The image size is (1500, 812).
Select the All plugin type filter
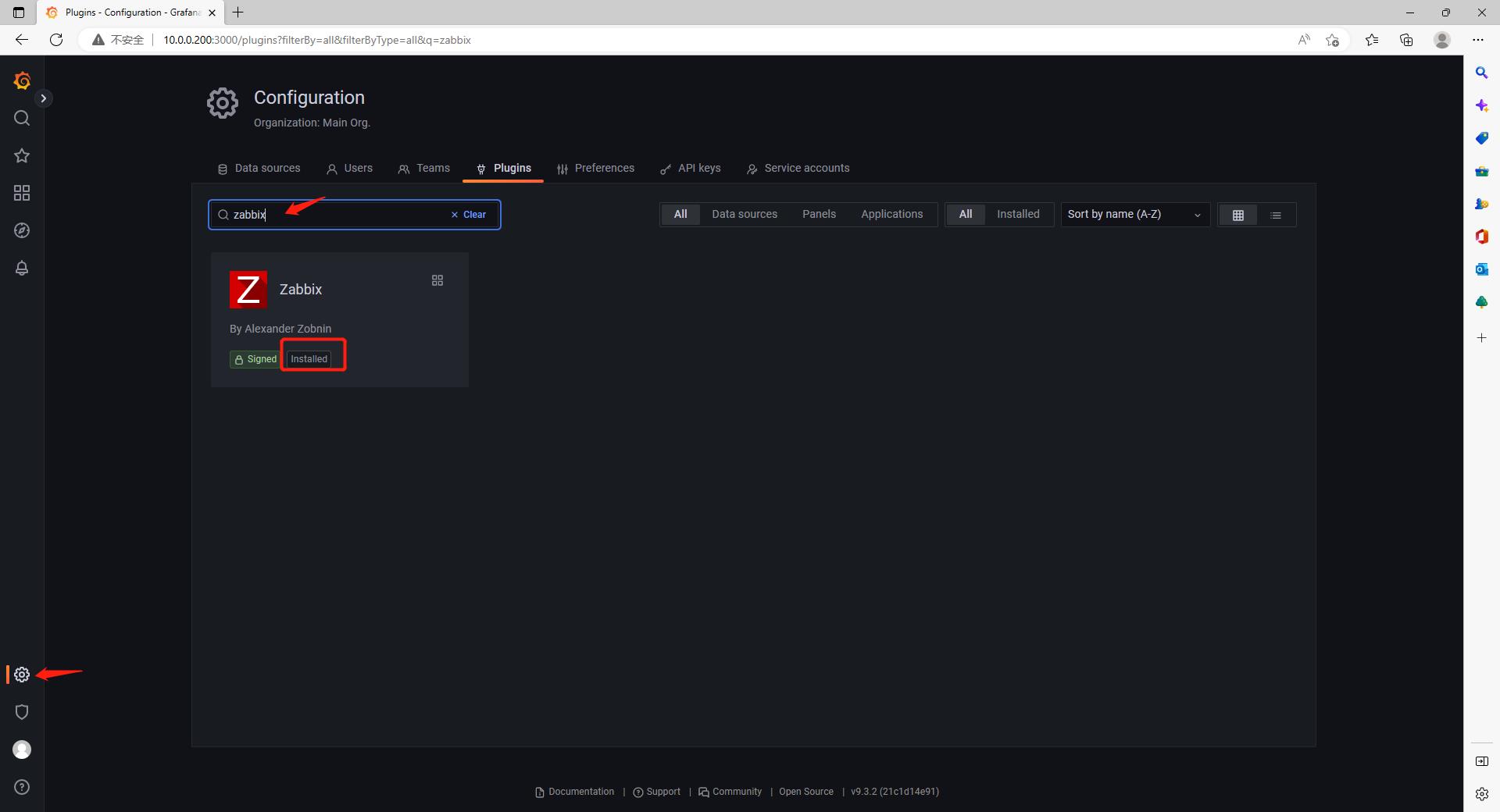tap(680, 214)
